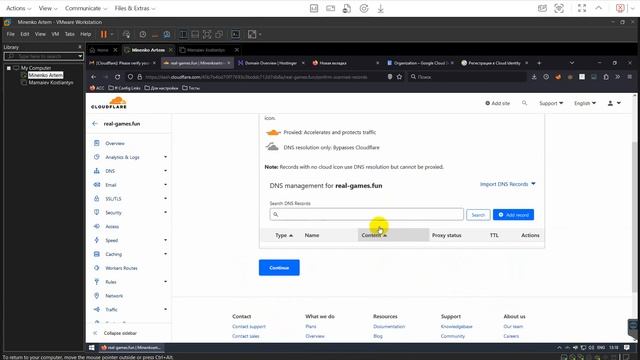
Task: Click the blue Continue button
Action: click(279, 268)
